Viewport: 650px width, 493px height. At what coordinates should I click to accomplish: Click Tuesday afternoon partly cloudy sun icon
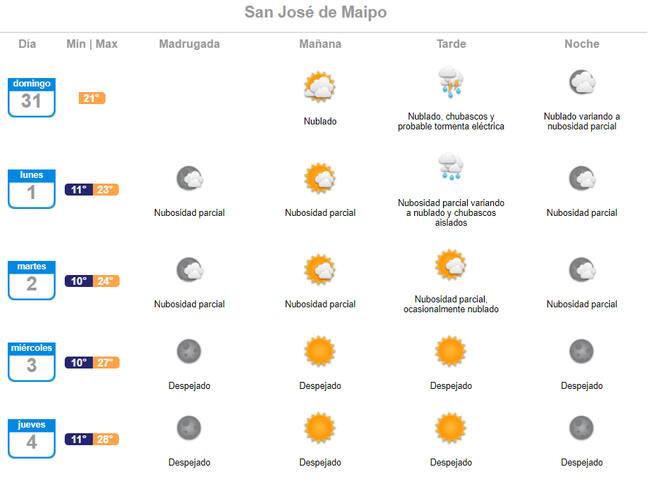click(x=450, y=266)
